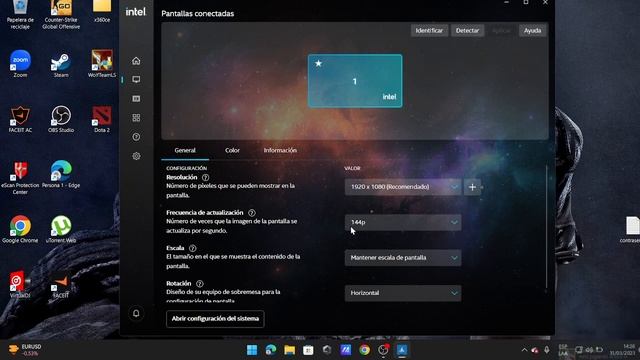The height and width of the screenshot is (360, 640).
Task: Open the Dota 2 desktop icon
Action: pos(102,119)
